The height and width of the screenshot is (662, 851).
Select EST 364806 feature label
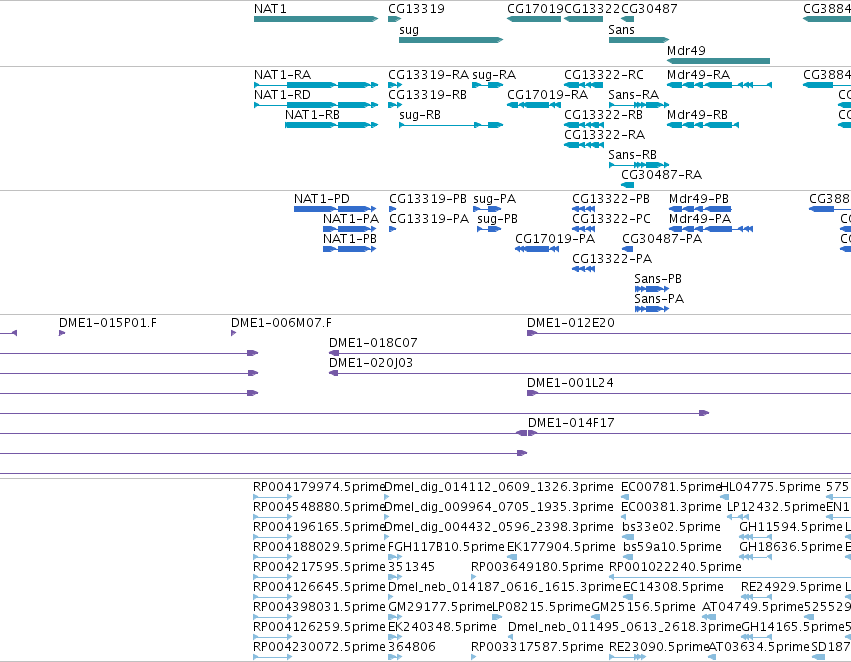(x=411, y=647)
